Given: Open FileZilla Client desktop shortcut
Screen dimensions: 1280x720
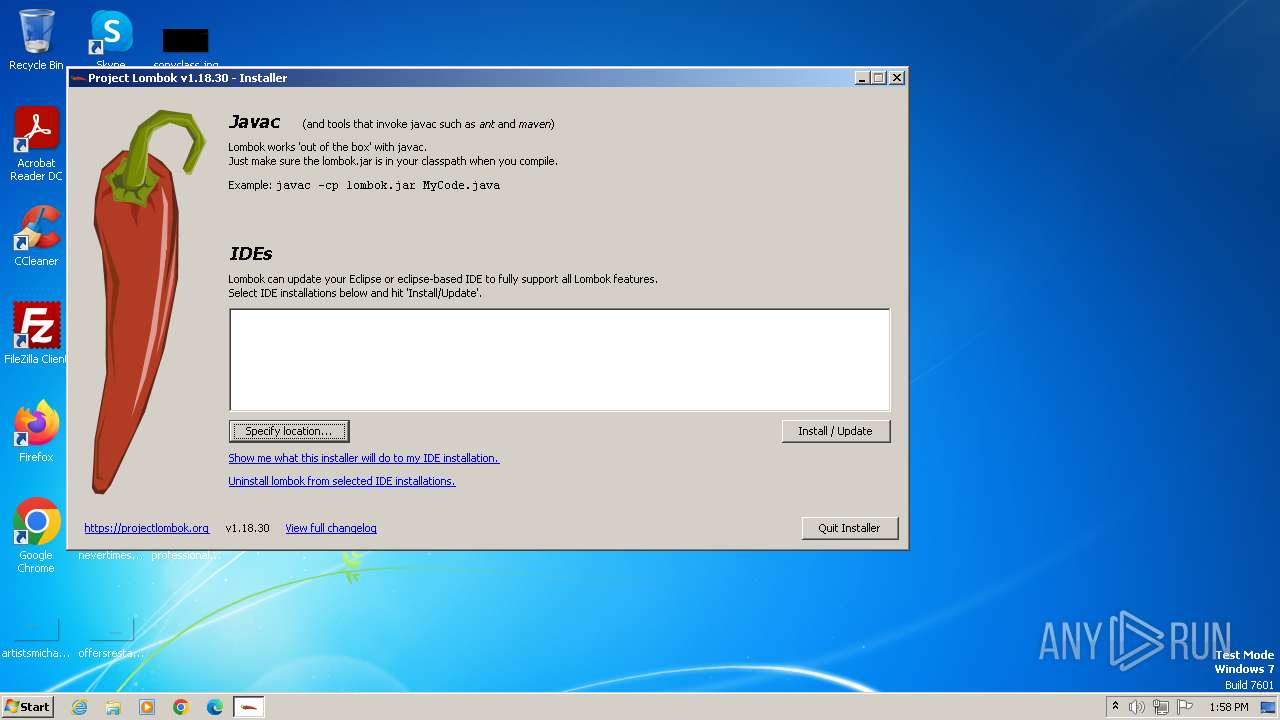Looking at the screenshot, I should coord(36,333).
